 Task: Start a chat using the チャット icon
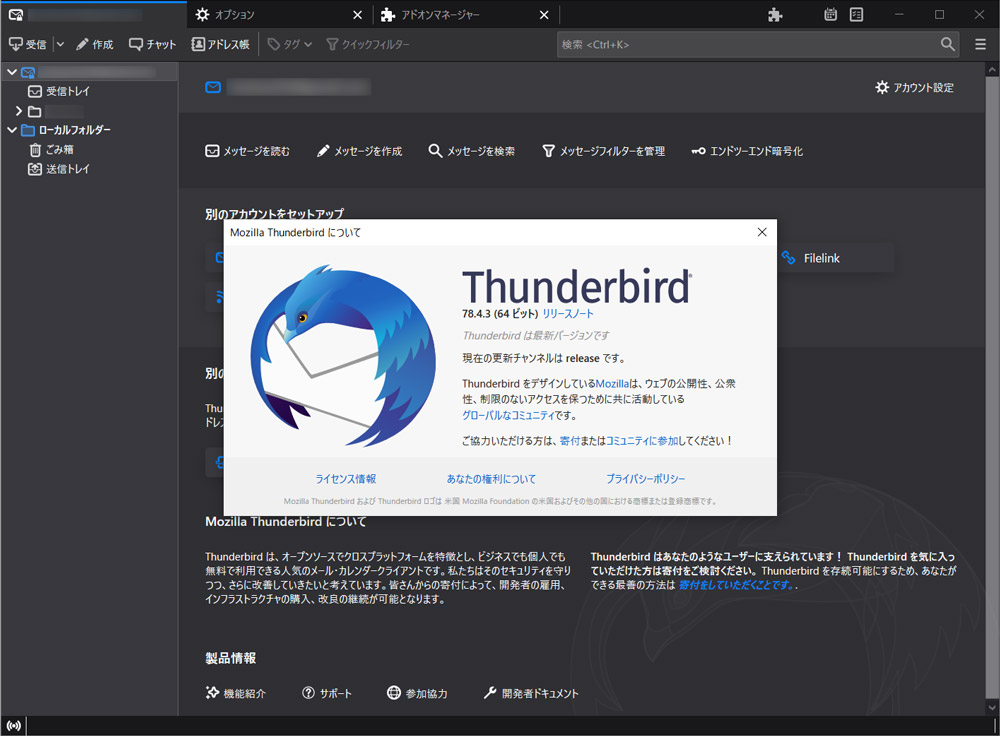pos(151,43)
